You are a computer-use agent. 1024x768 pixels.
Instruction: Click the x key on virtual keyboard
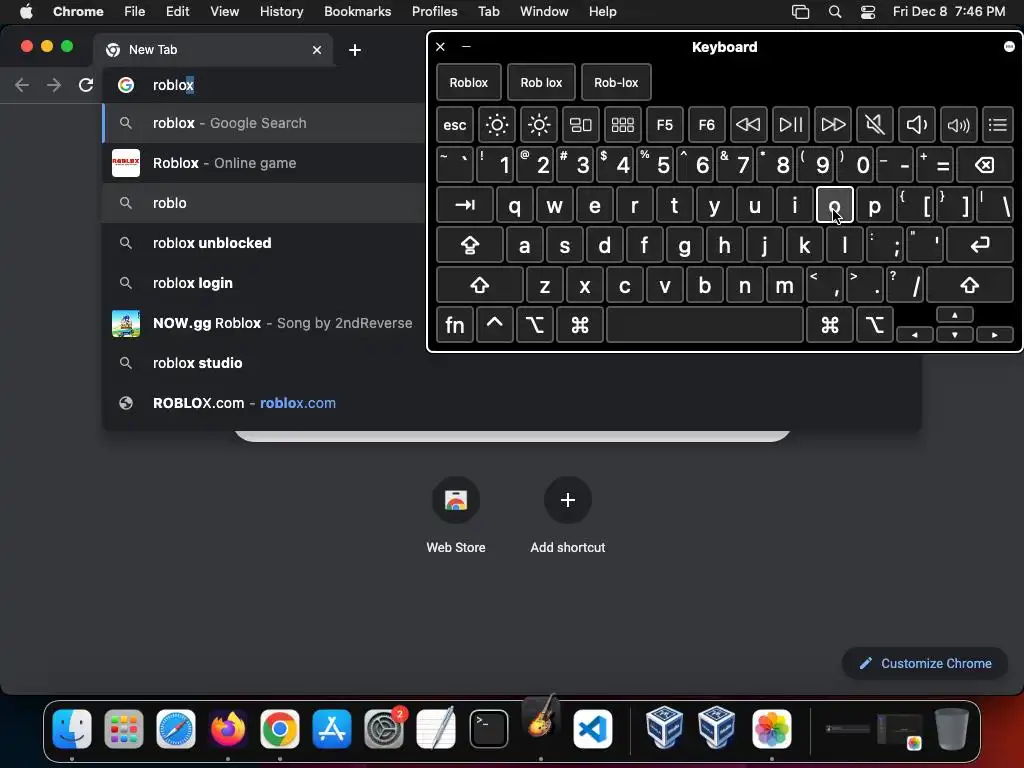click(584, 285)
